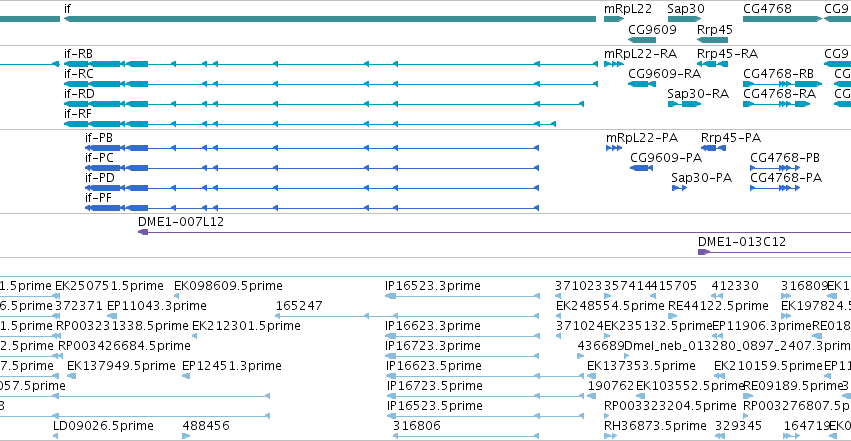
Task: Click EST EP11906.3prime
Action: [x=761, y=326]
